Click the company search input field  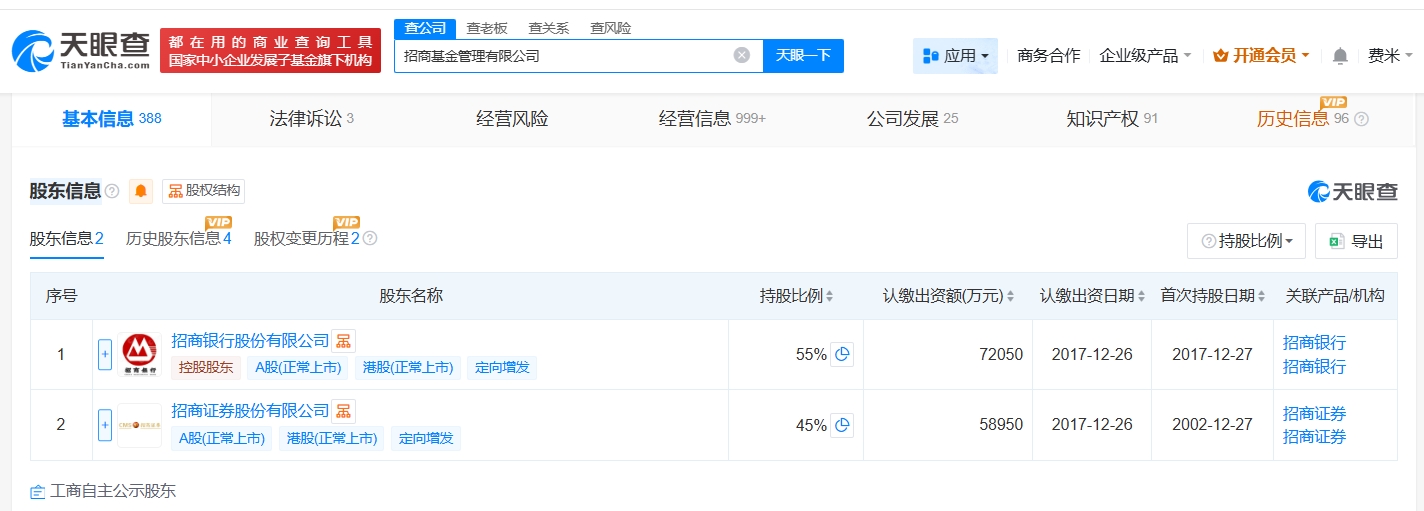click(565, 56)
